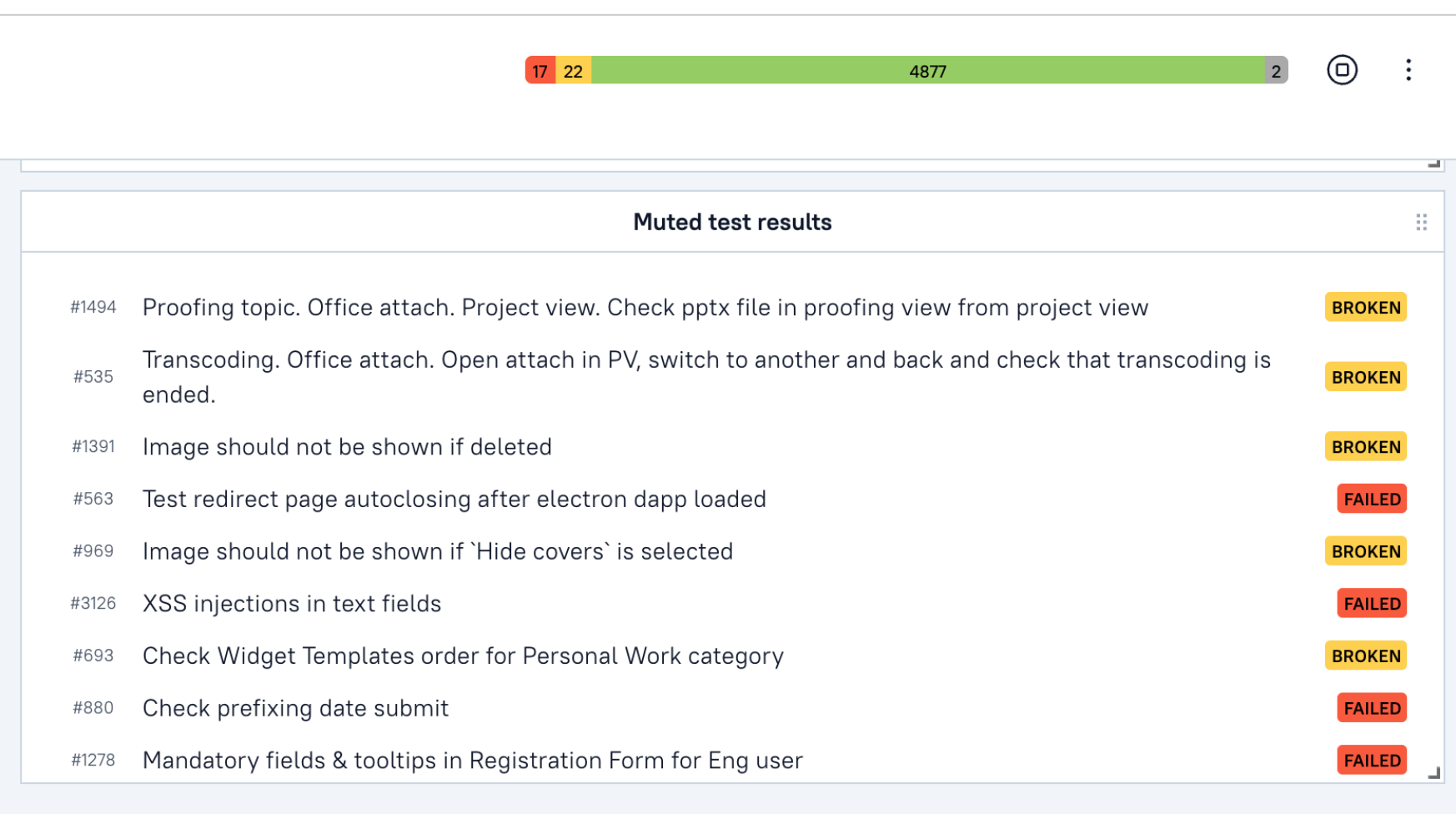Click the green 4877 passed segment
1456x814 pixels.
point(928,71)
